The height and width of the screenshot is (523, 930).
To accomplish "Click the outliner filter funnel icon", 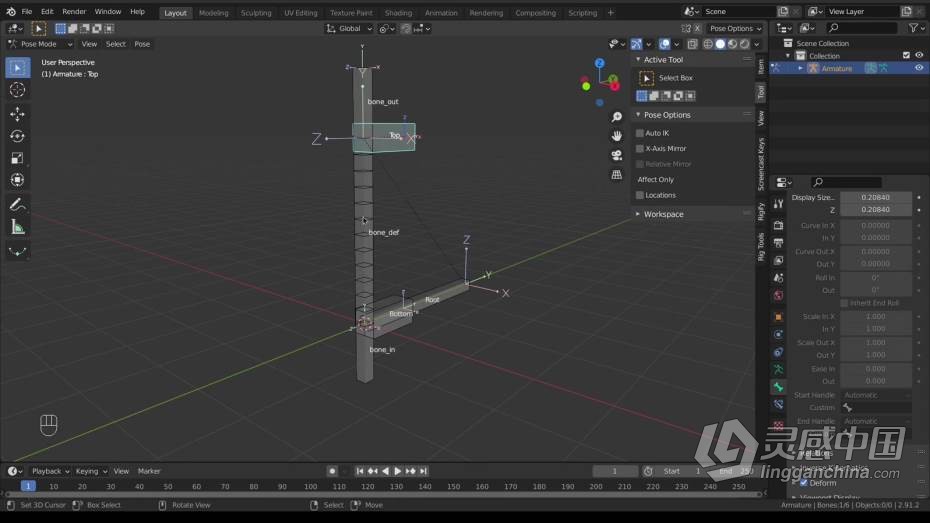I will point(914,28).
